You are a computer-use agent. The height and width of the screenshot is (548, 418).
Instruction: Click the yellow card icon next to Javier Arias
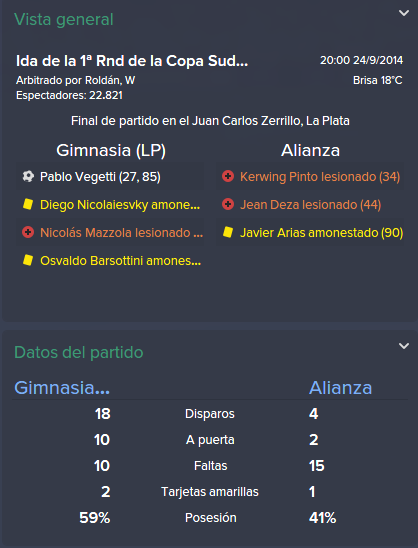point(228,232)
